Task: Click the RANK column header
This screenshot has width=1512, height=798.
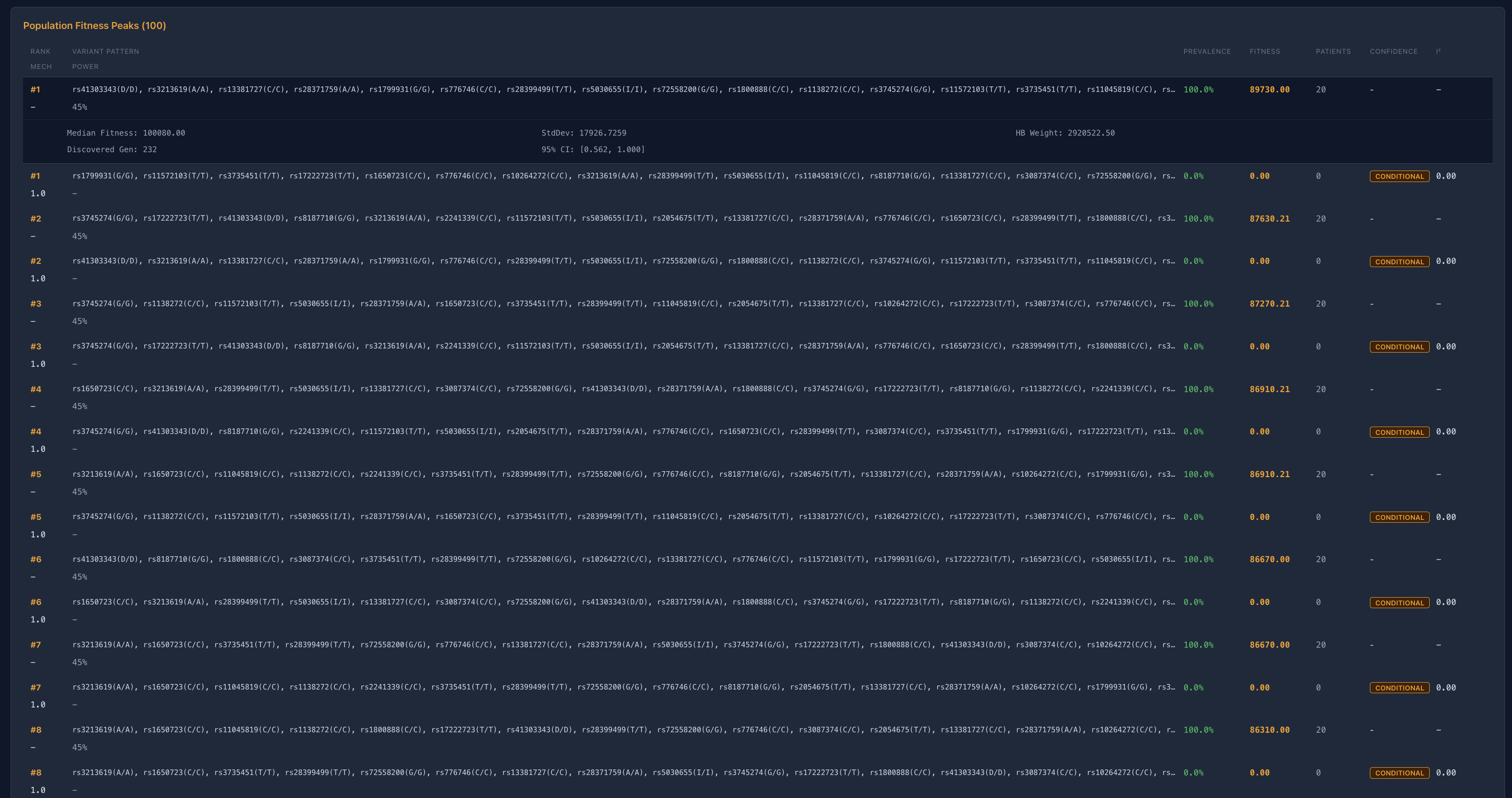Action: (40, 51)
